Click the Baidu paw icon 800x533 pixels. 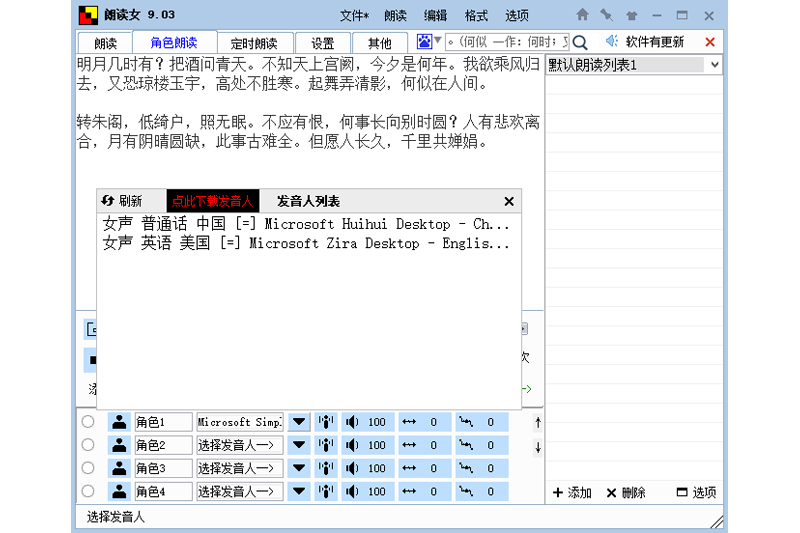pyautogui.click(x=425, y=41)
